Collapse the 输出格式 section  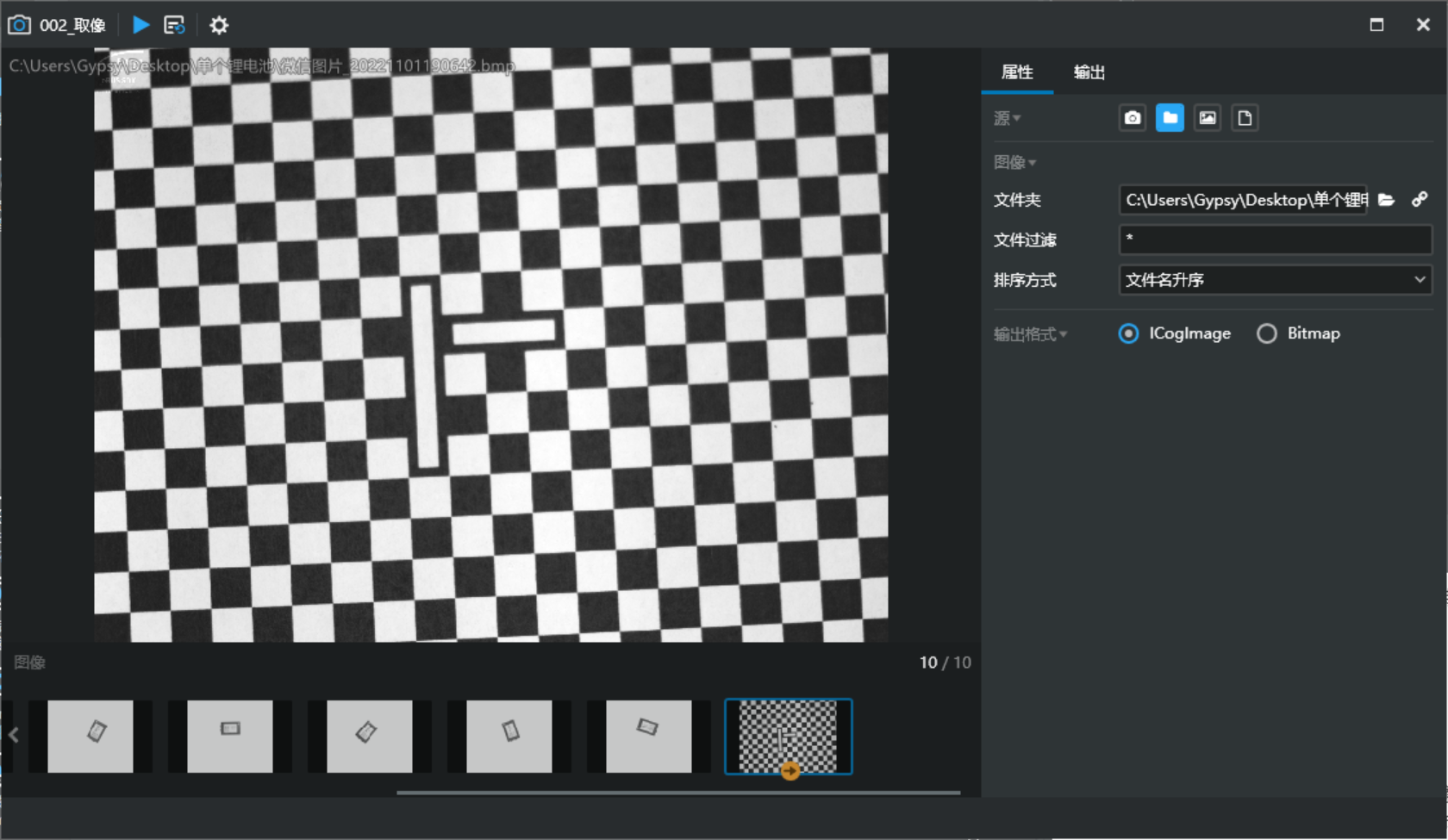(1030, 334)
